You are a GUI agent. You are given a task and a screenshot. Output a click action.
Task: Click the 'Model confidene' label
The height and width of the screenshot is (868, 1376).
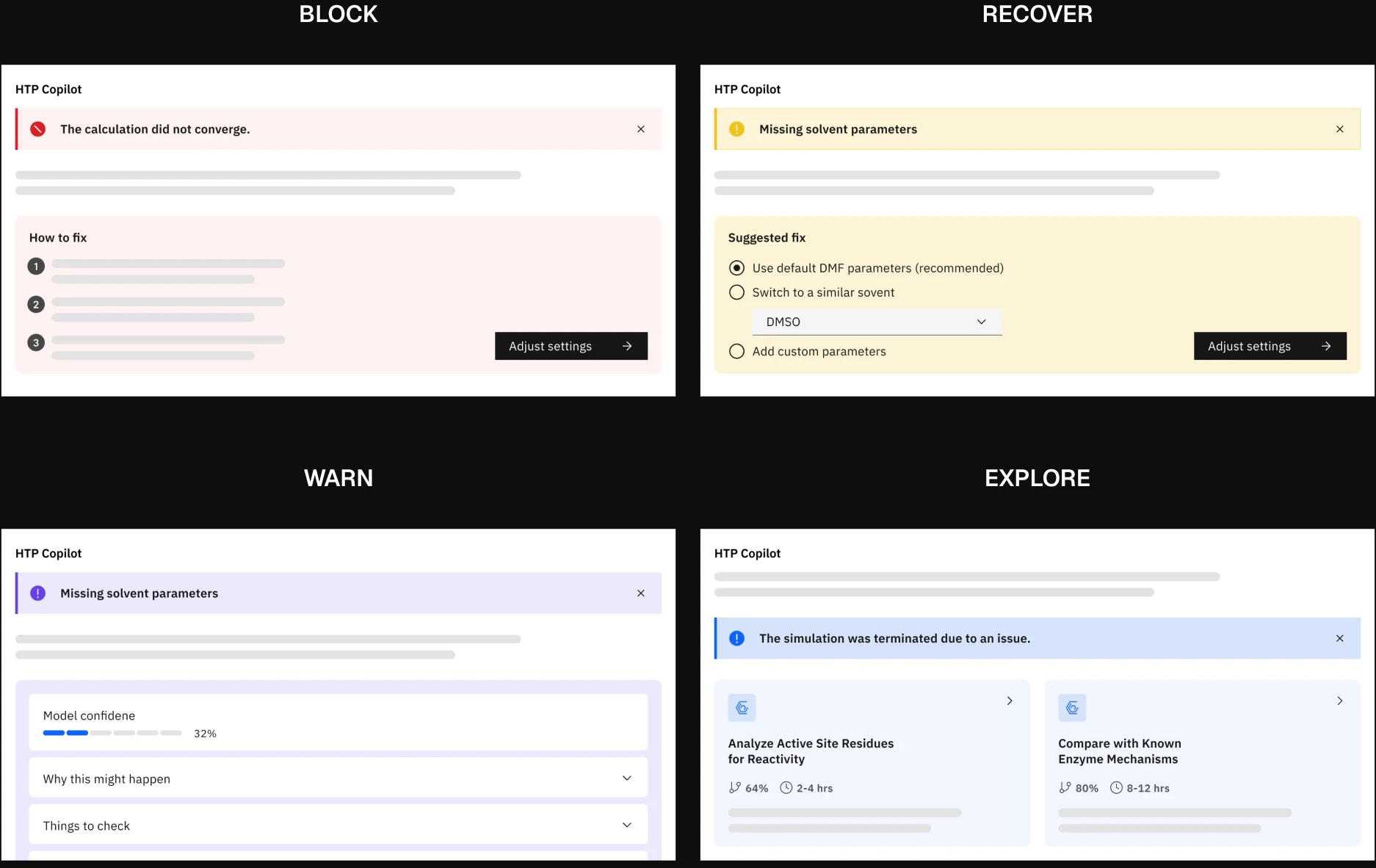(x=89, y=716)
